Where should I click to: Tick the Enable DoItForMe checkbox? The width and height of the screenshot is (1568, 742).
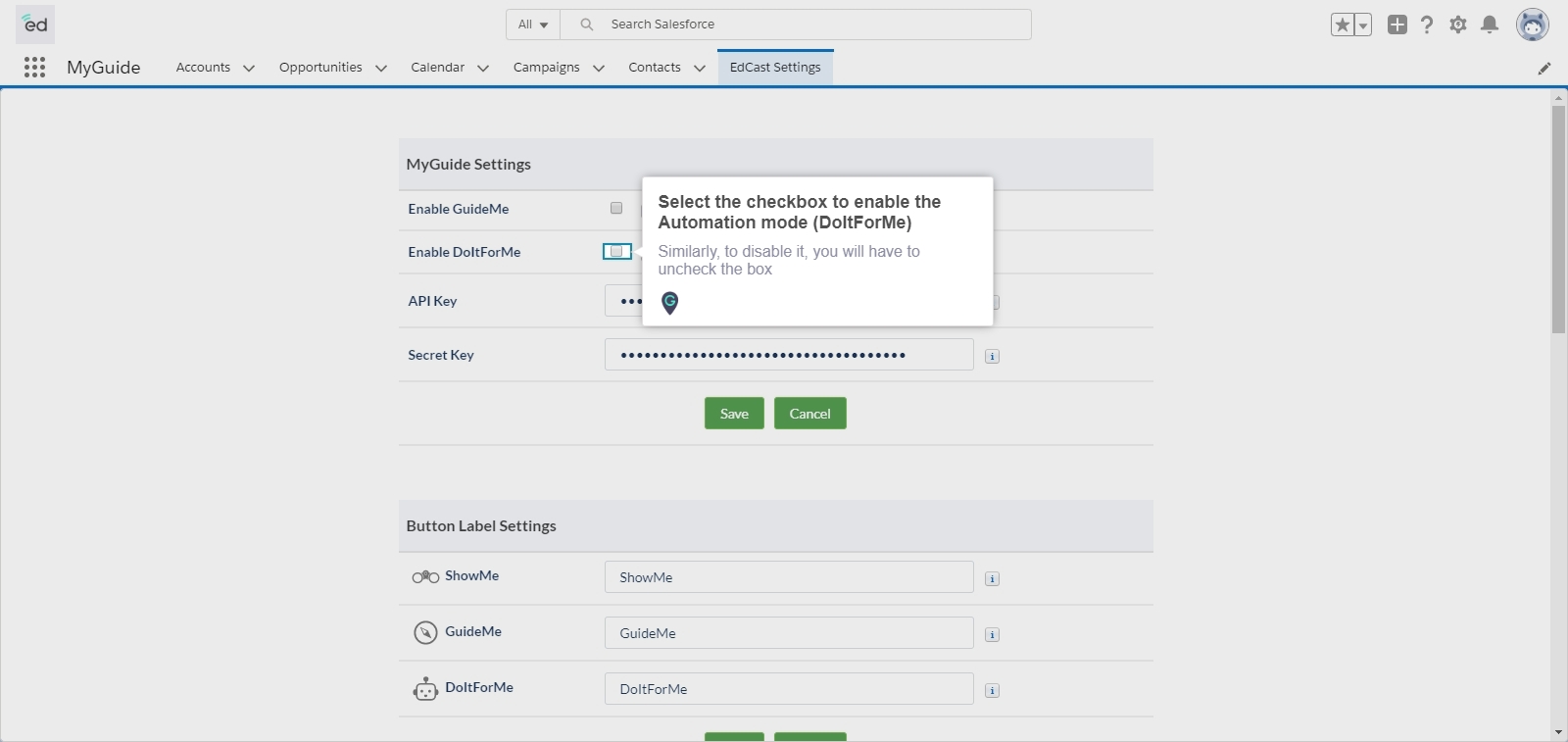point(616,252)
